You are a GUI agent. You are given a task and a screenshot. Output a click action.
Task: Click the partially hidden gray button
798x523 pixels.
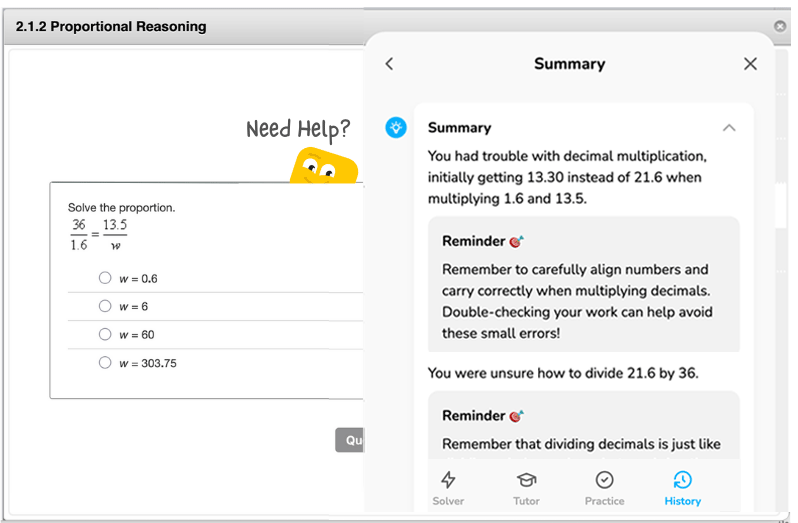350,440
